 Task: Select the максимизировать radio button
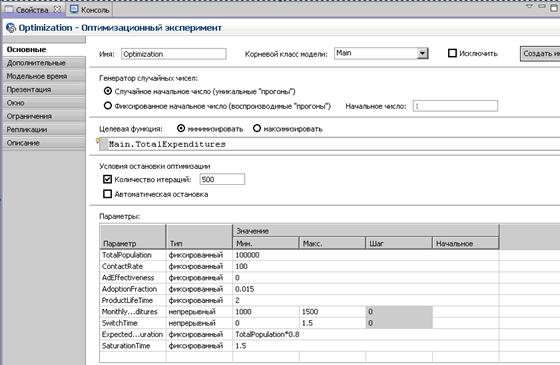pos(257,128)
